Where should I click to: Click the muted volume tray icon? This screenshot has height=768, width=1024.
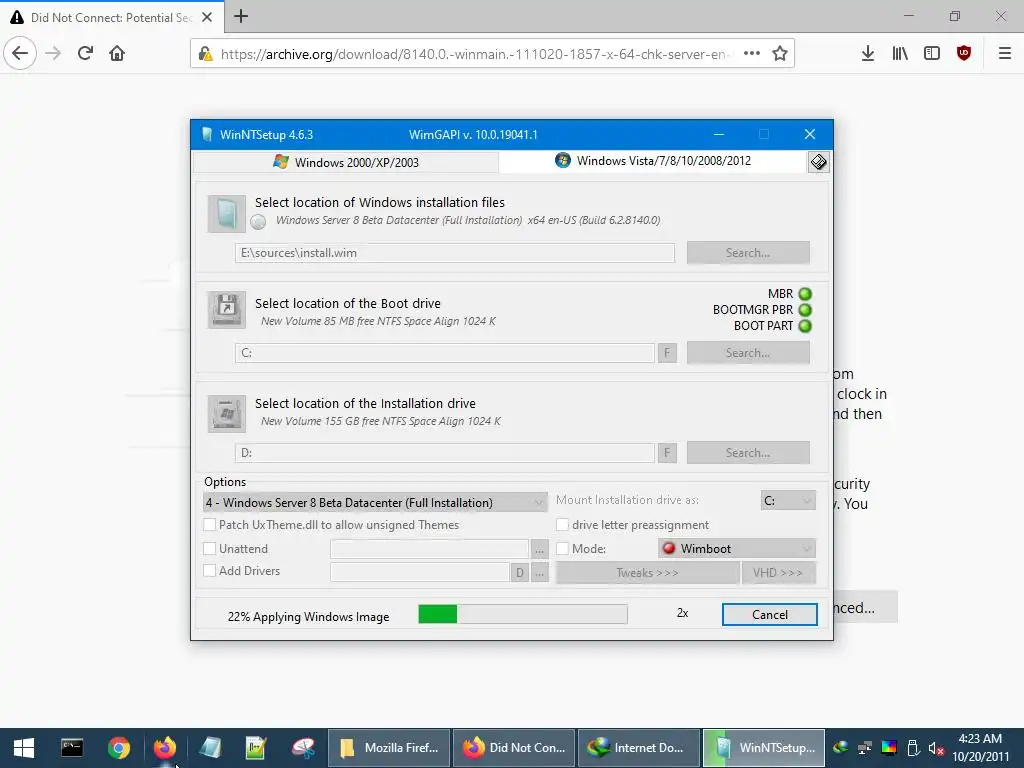(x=936, y=748)
